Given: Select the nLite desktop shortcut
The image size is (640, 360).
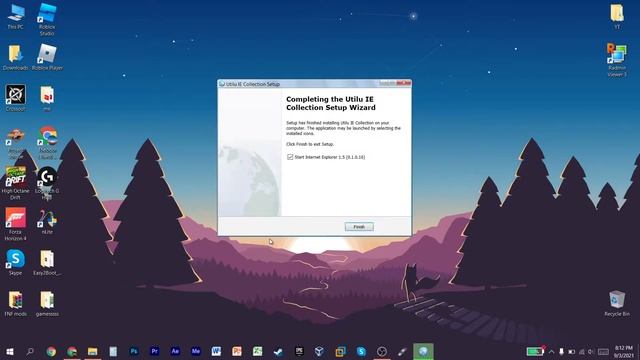Looking at the screenshot, I should (x=47, y=222).
